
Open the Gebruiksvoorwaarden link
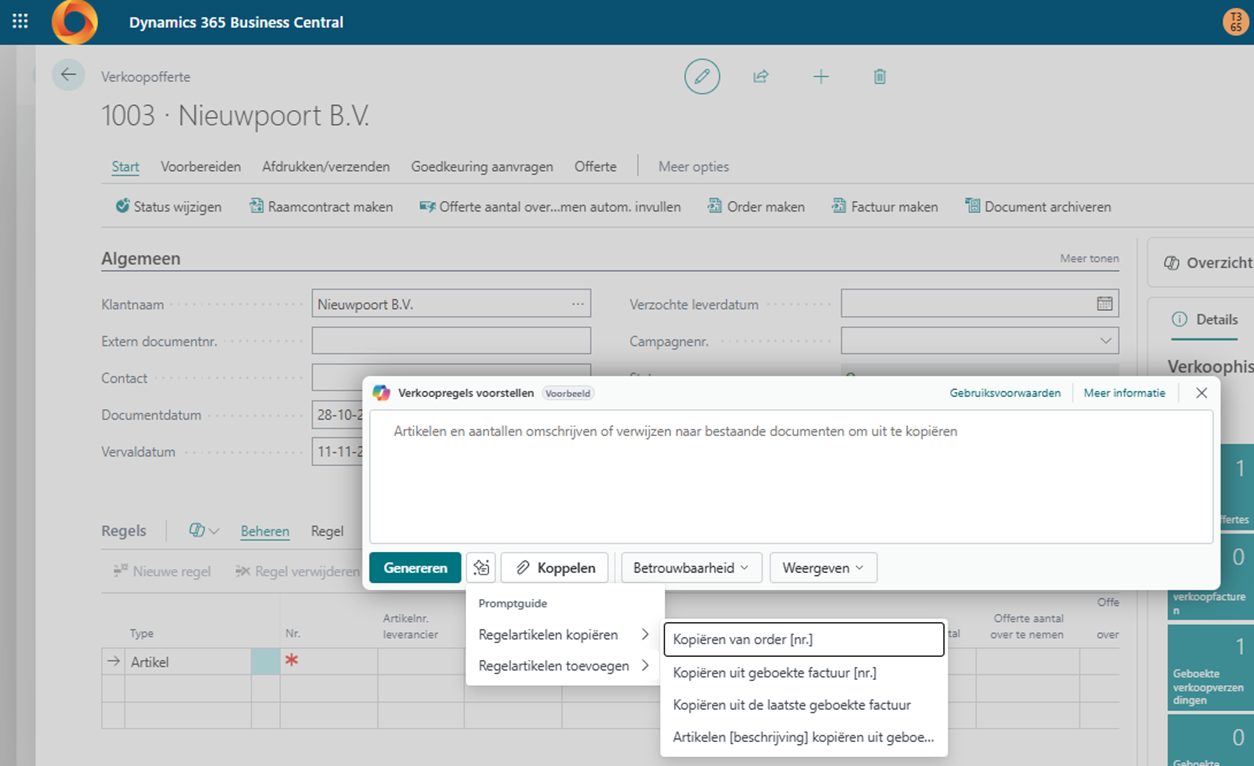[x=1004, y=393]
